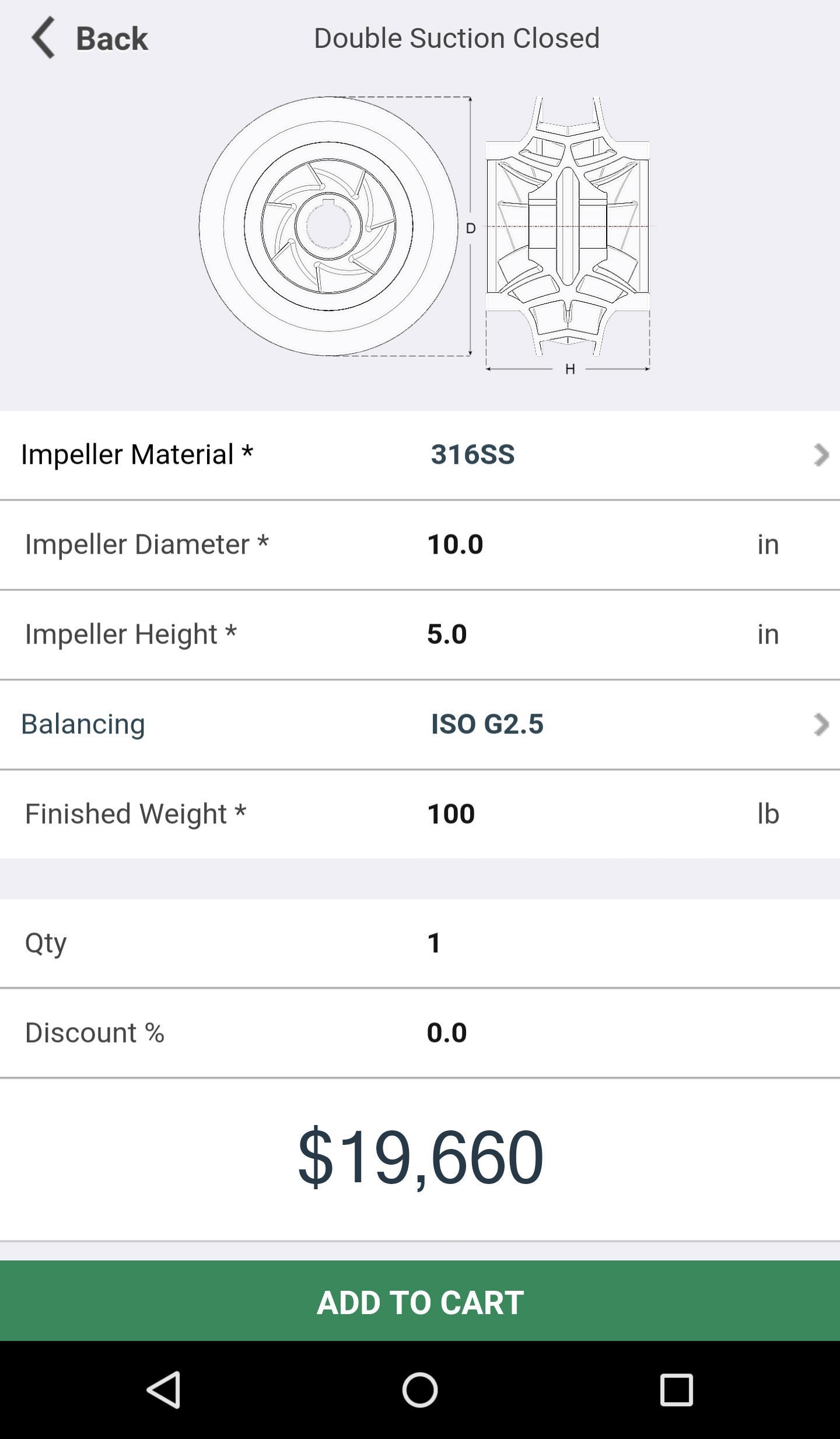Edit the Discount % value
This screenshot has width=840, height=1439.
pos(447,1033)
